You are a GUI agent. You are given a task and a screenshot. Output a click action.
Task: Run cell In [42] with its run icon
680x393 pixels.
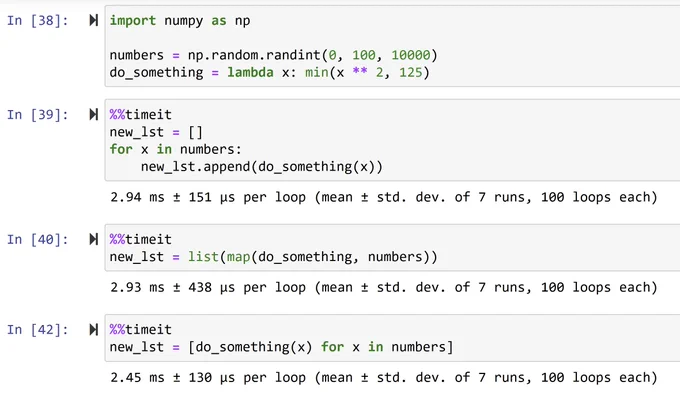pos(93,329)
